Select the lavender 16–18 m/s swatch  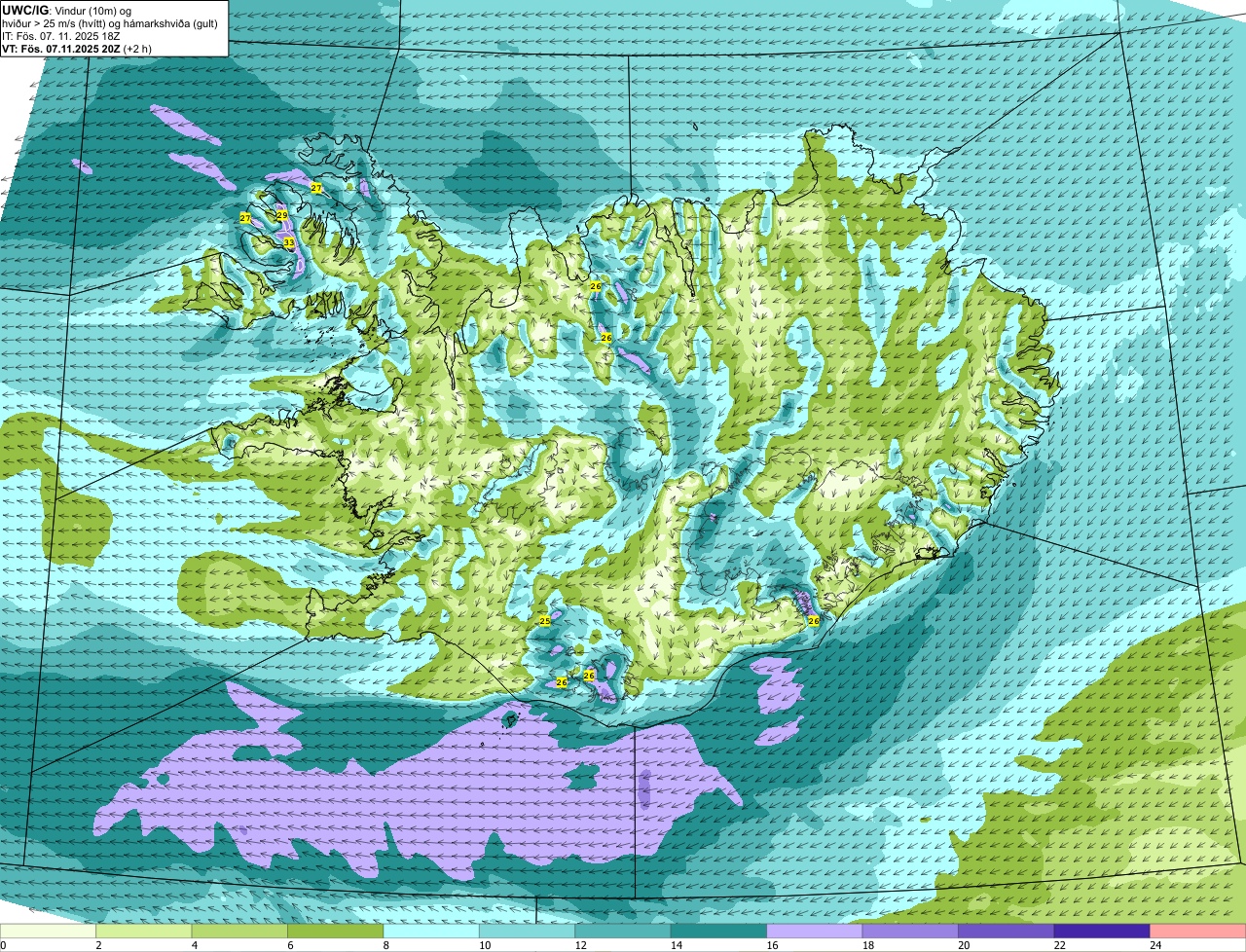click(x=816, y=931)
